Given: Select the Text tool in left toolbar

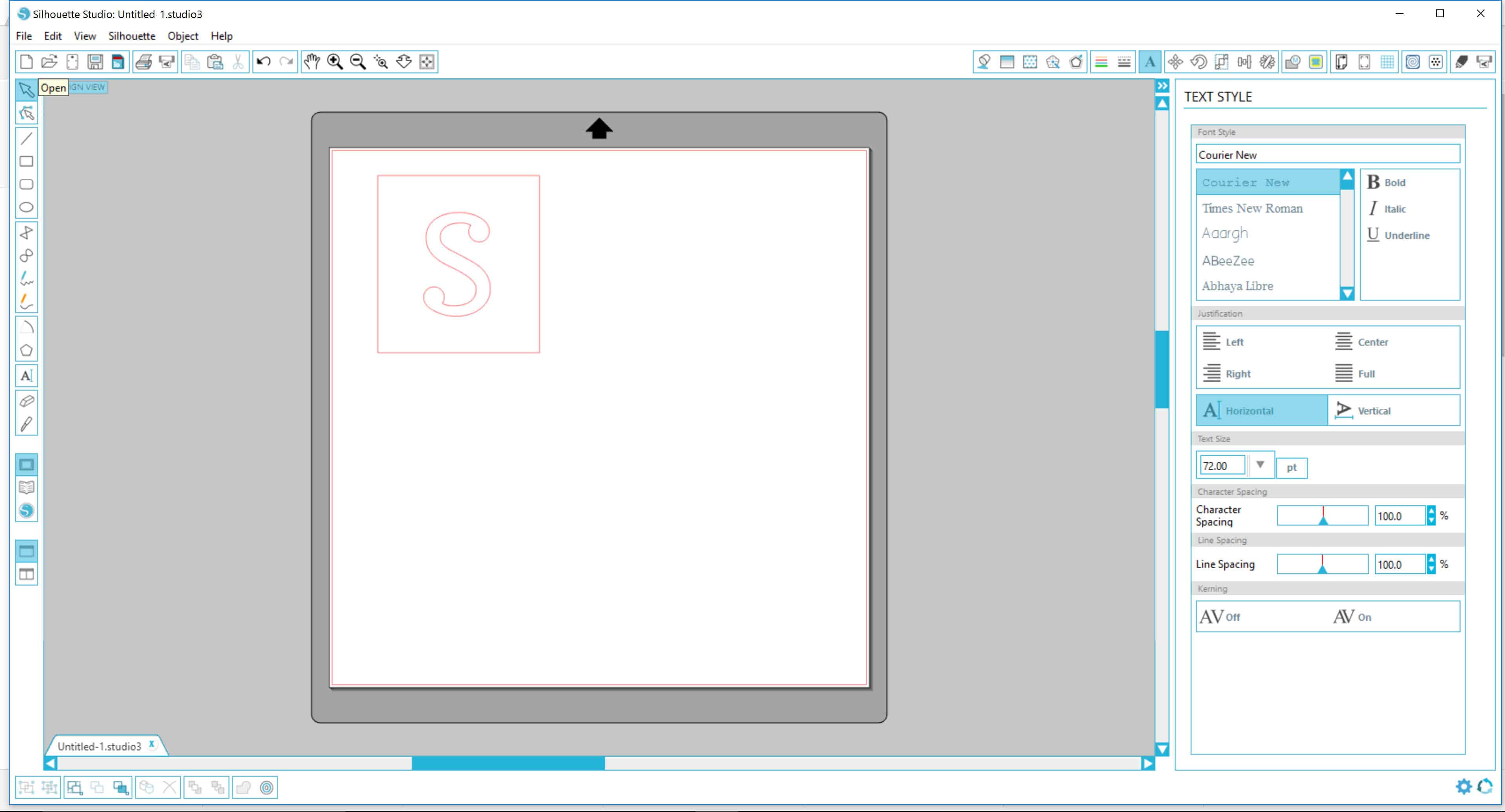Looking at the screenshot, I should pyautogui.click(x=26, y=376).
